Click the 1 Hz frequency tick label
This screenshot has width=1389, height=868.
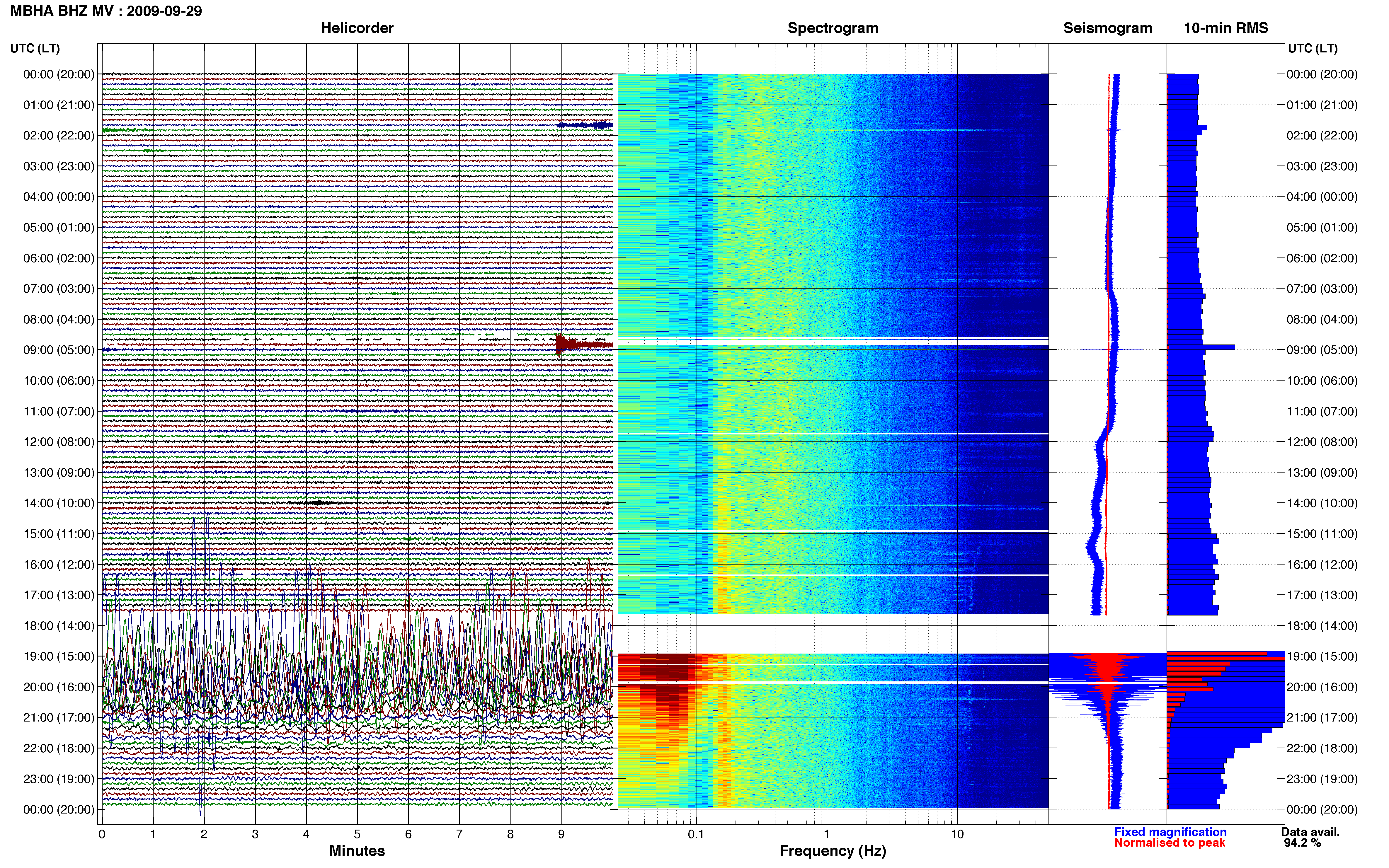(827, 834)
